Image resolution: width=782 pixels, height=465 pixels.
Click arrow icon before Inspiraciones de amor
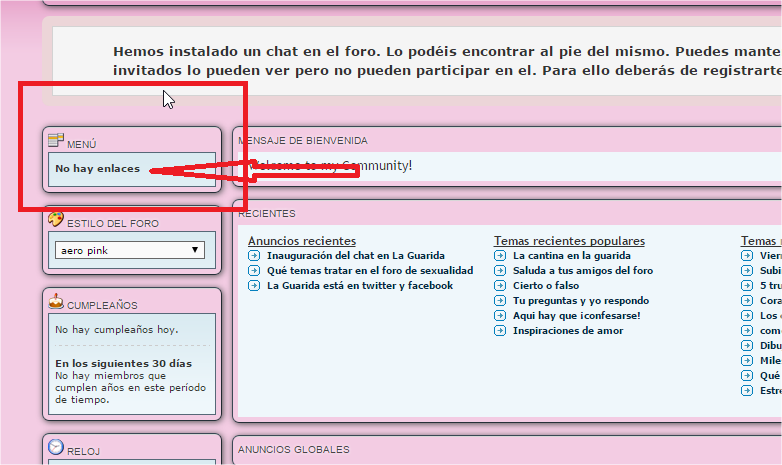click(500, 331)
